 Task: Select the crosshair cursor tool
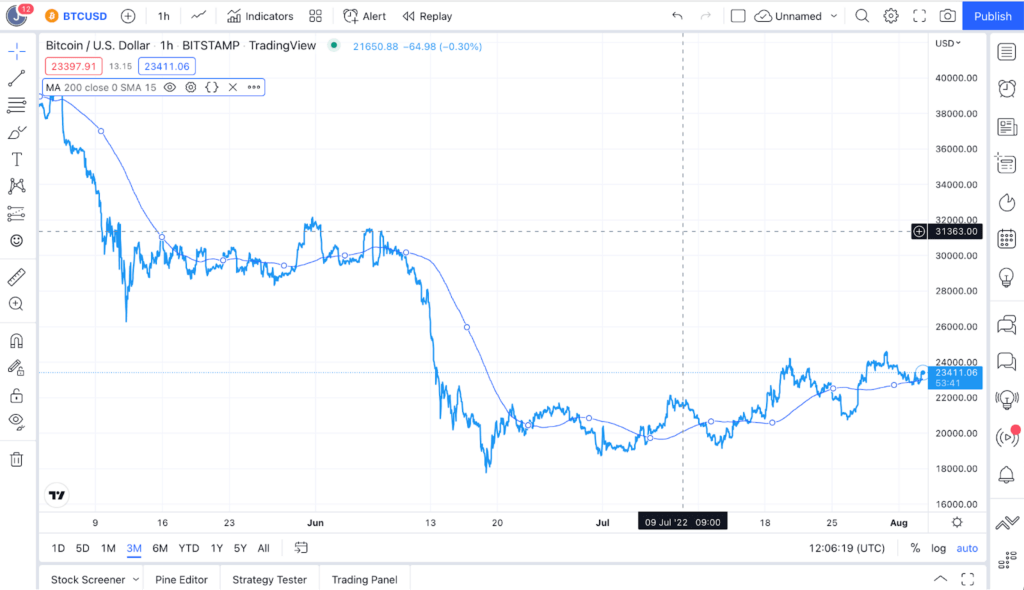tap(17, 51)
